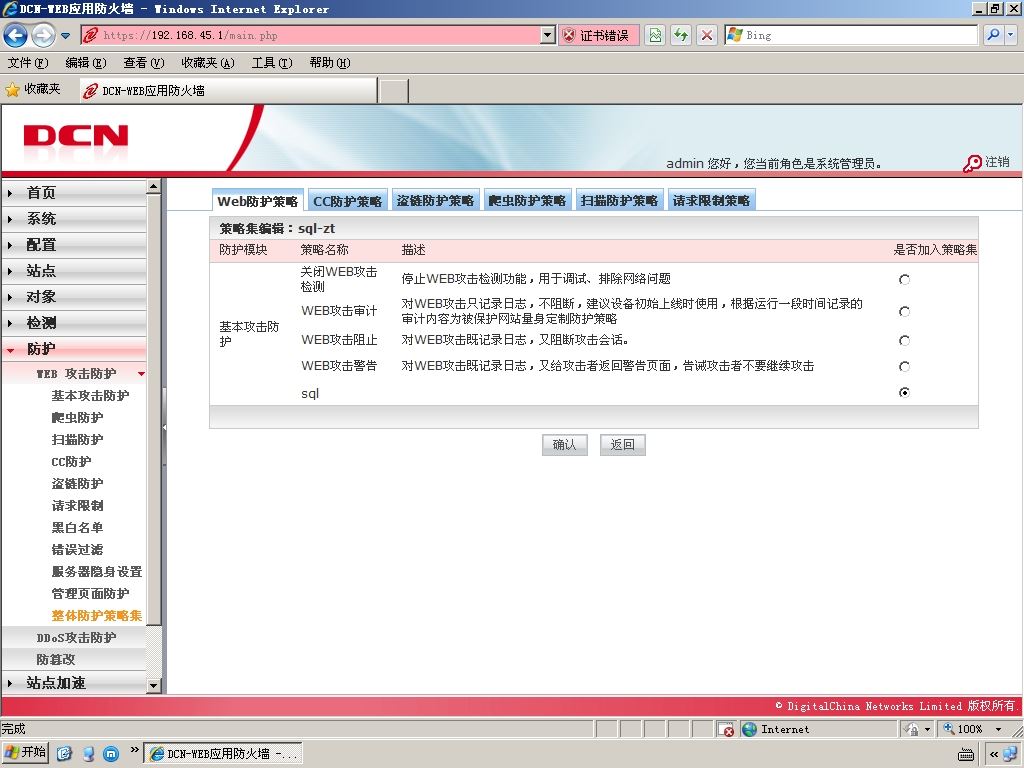
Task: Select radio for WEB攻击审计 policy
Action: pos(904,312)
